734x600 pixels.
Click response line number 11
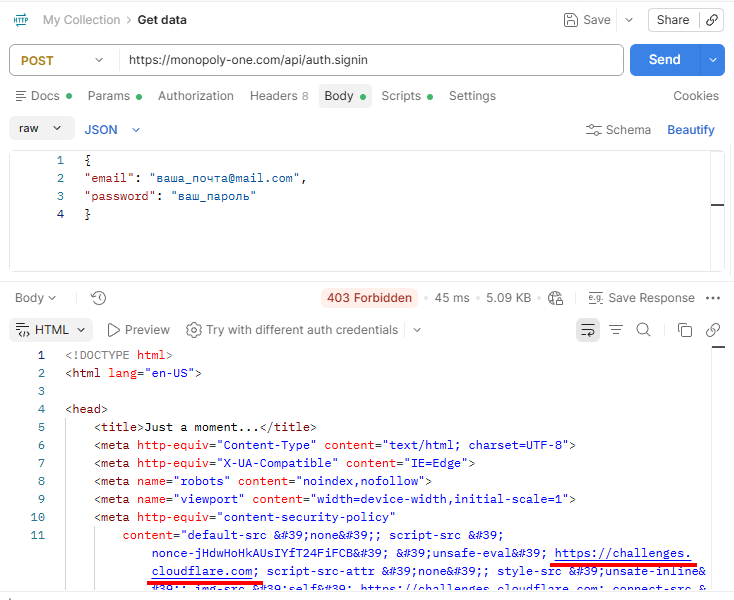(37, 535)
